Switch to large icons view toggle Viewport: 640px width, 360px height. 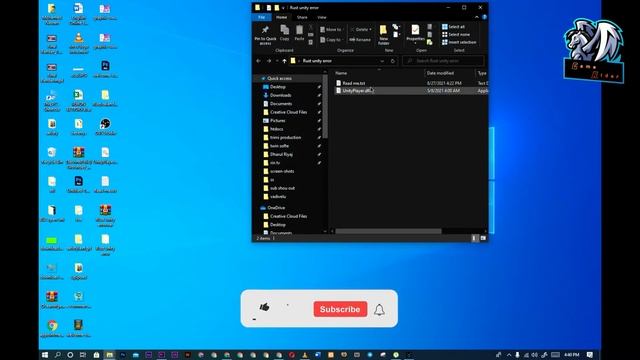[483, 238]
